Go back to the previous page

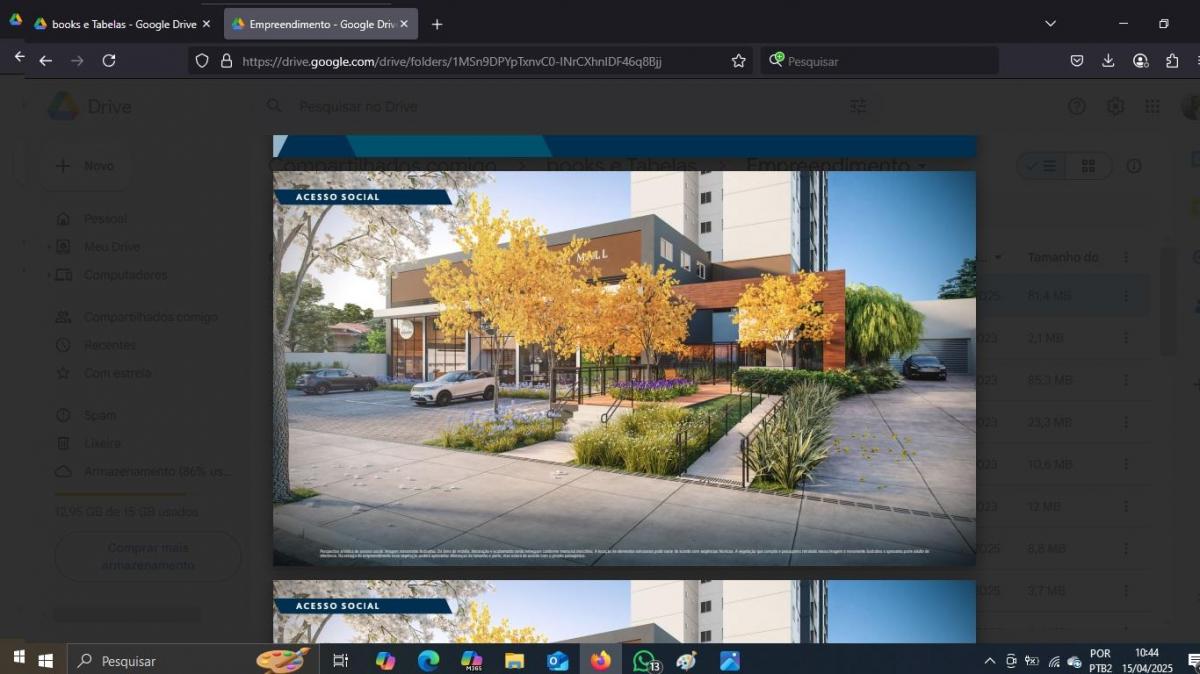(46, 61)
